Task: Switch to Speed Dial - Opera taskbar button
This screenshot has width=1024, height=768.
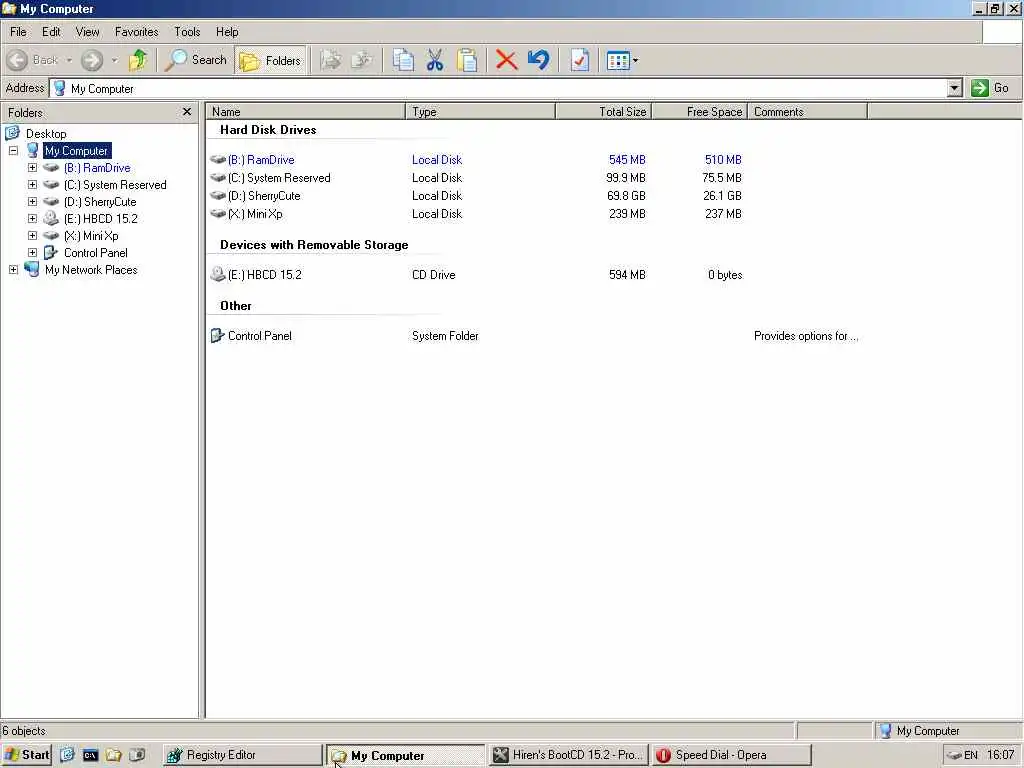Action: pos(731,755)
